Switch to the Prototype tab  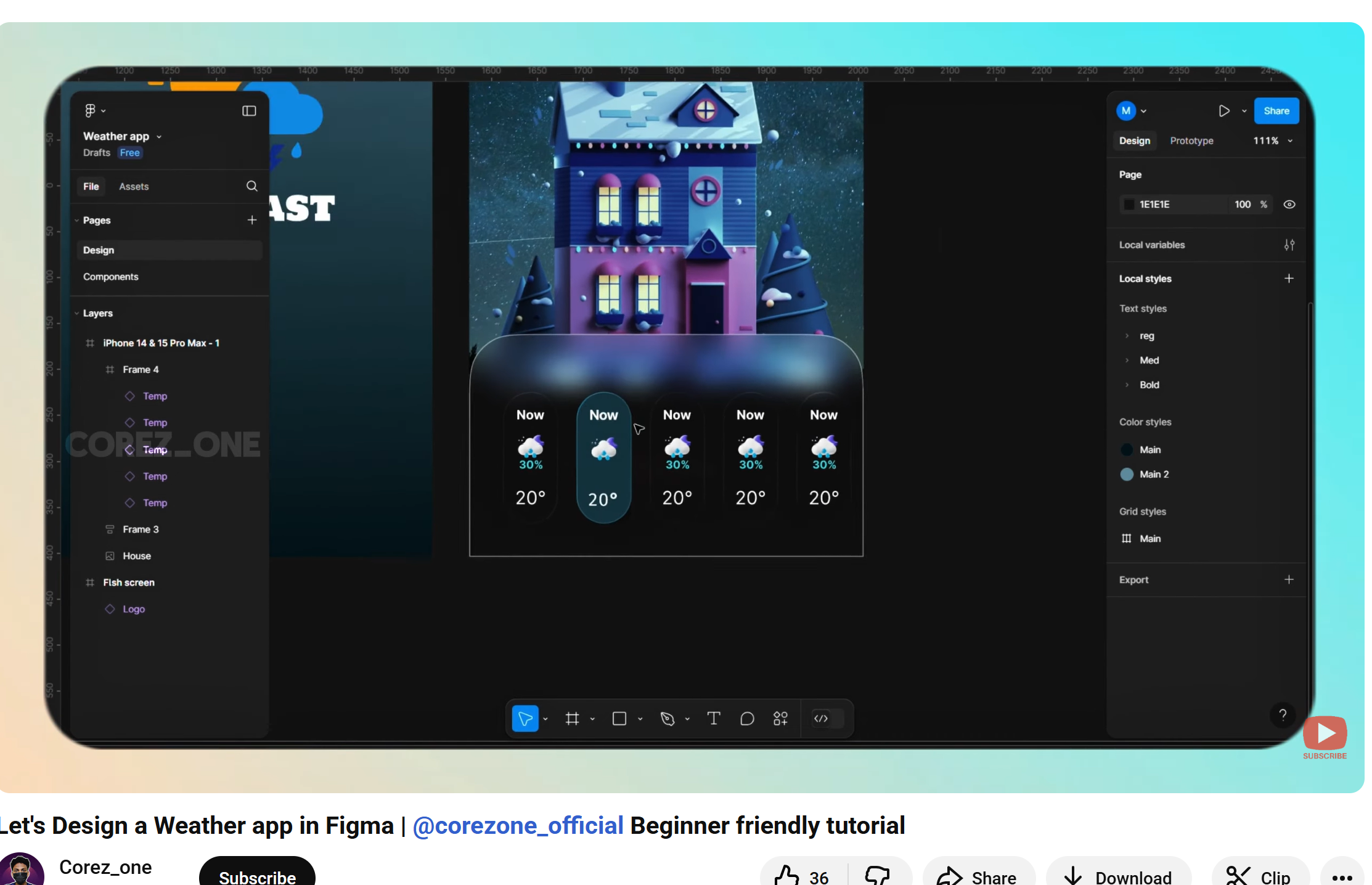pyautogui.click(x=1191, y=141)
